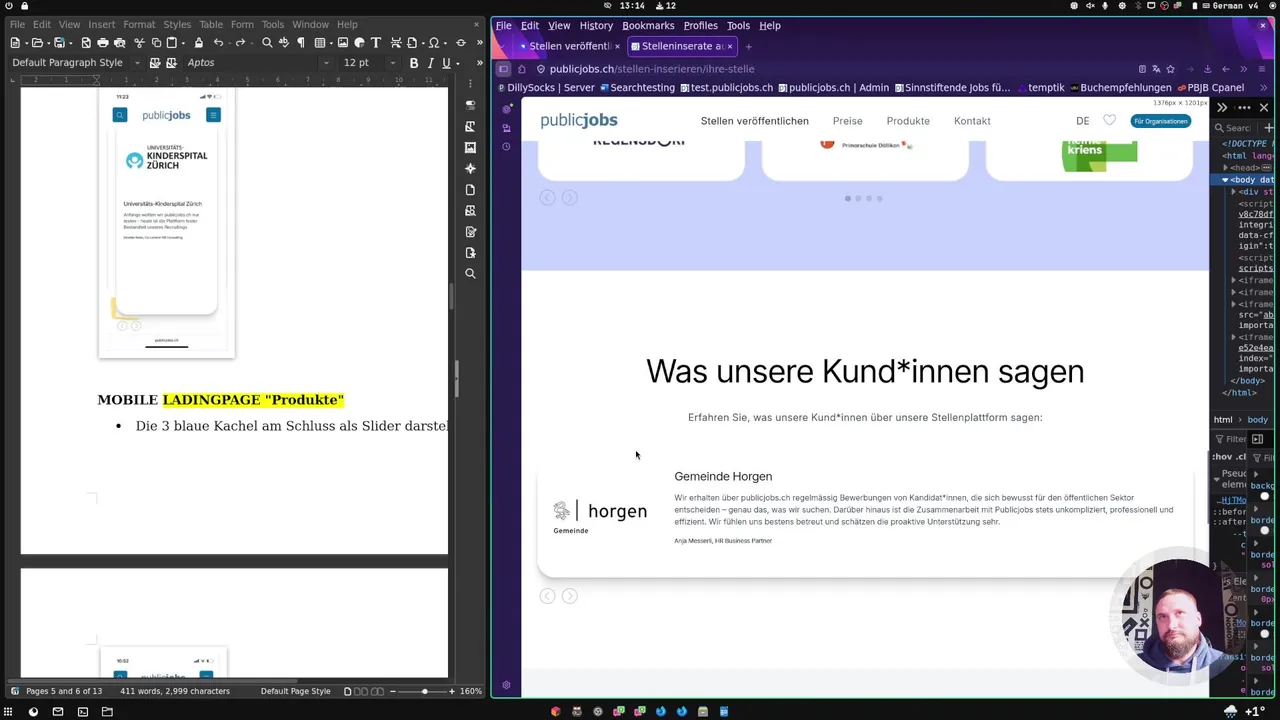Open the DE language selector
1280x720 pixels.
click(x=1082, y=121)
